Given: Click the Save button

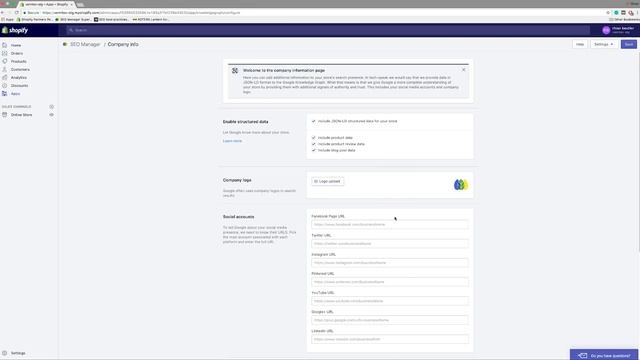Looking at the screenshot, I should (629, 44).
